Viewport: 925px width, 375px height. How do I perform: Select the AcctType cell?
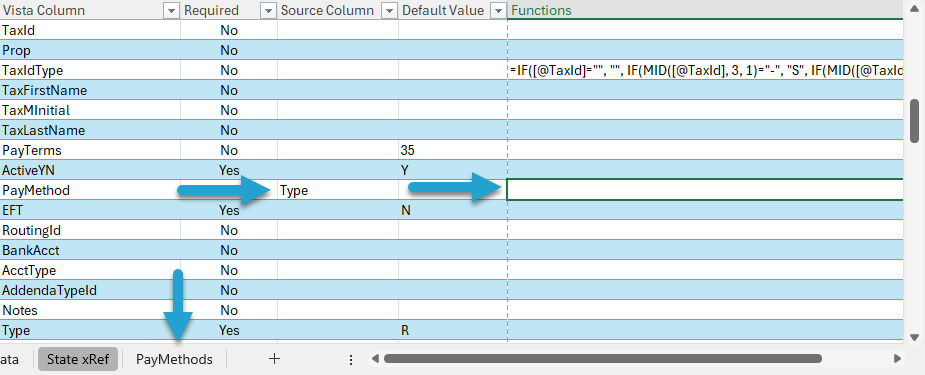point(90,271)
